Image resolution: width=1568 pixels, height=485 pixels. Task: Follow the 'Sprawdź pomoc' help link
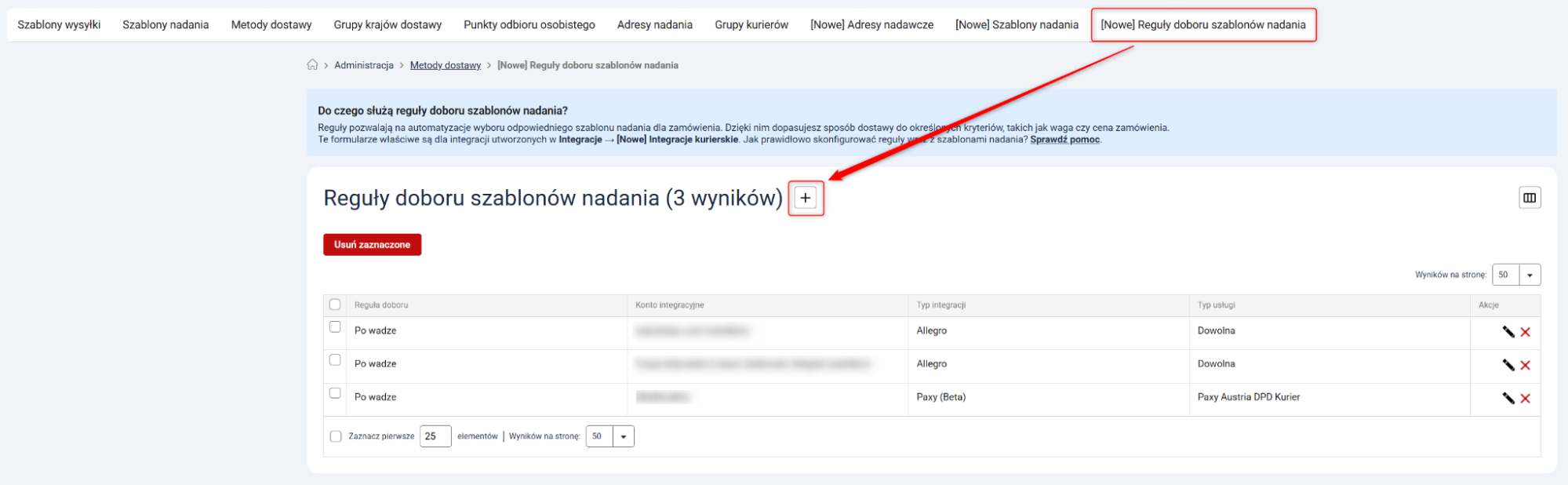point(1064,140)
